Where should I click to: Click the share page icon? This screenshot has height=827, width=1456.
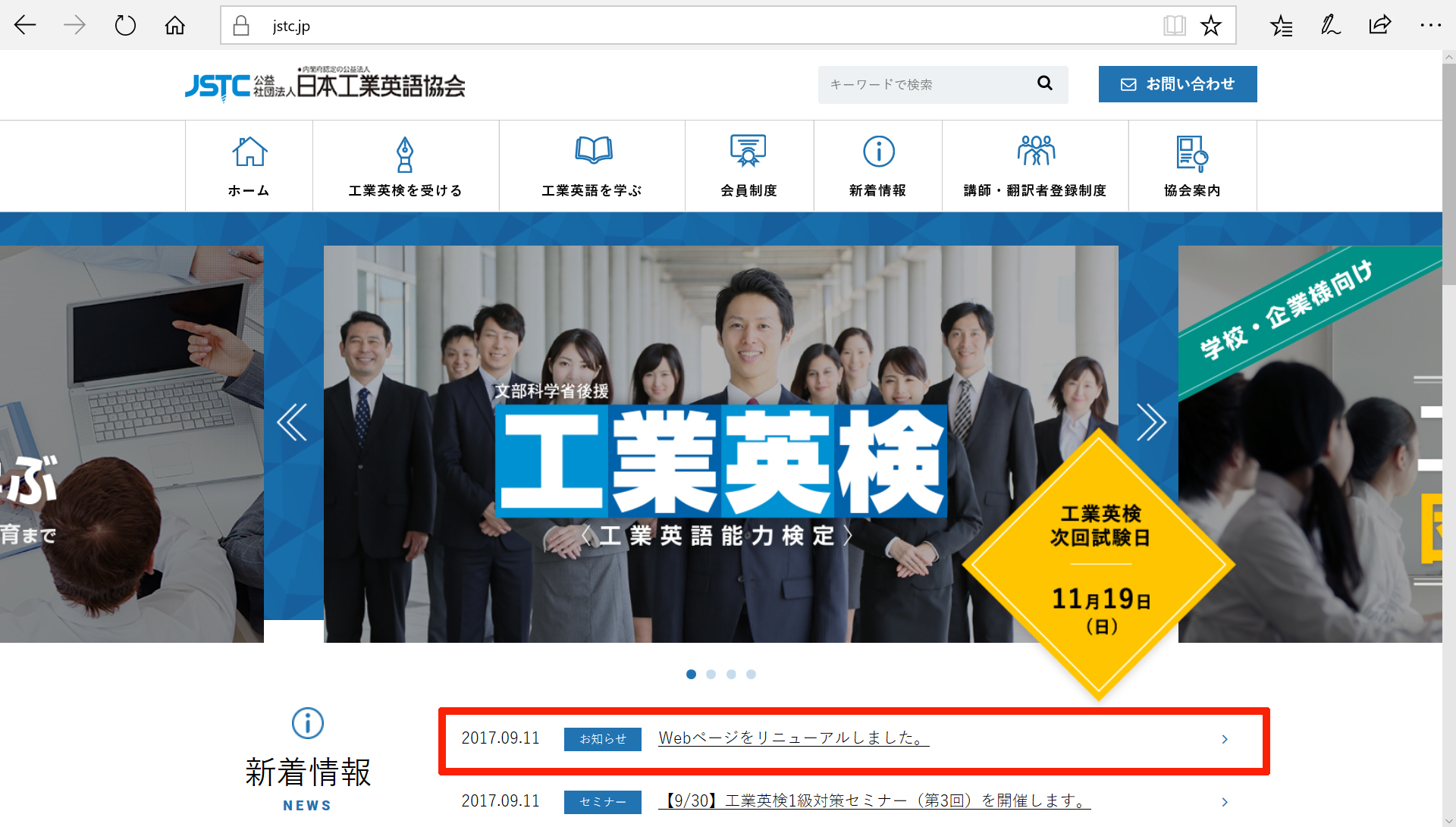point(1380,25)
